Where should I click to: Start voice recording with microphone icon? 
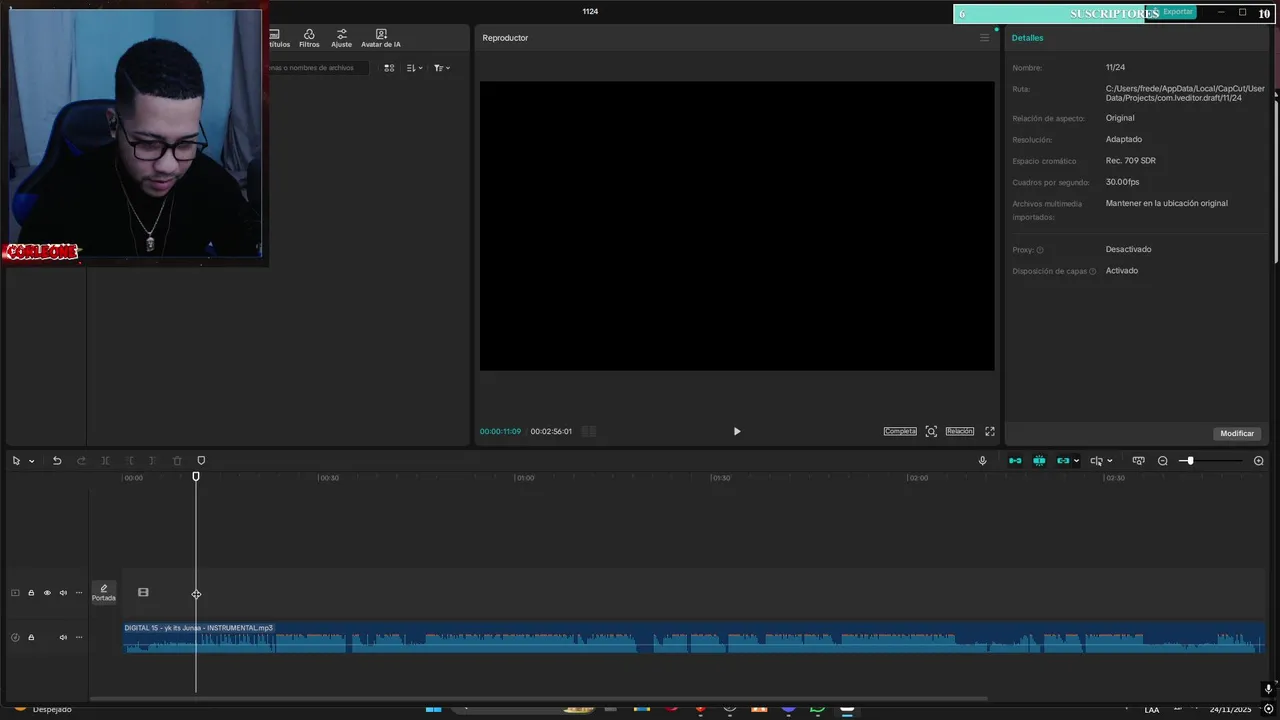[982, 461]
